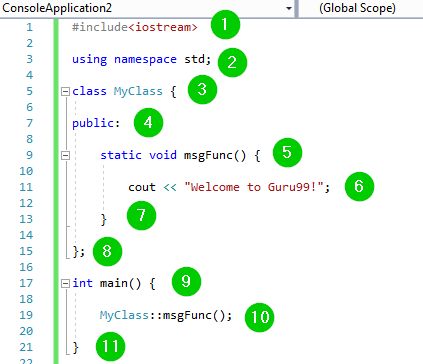The width and height of the screenshot is (423, 364).
Task: Collapse the int main function block
Action: point(65,283)
